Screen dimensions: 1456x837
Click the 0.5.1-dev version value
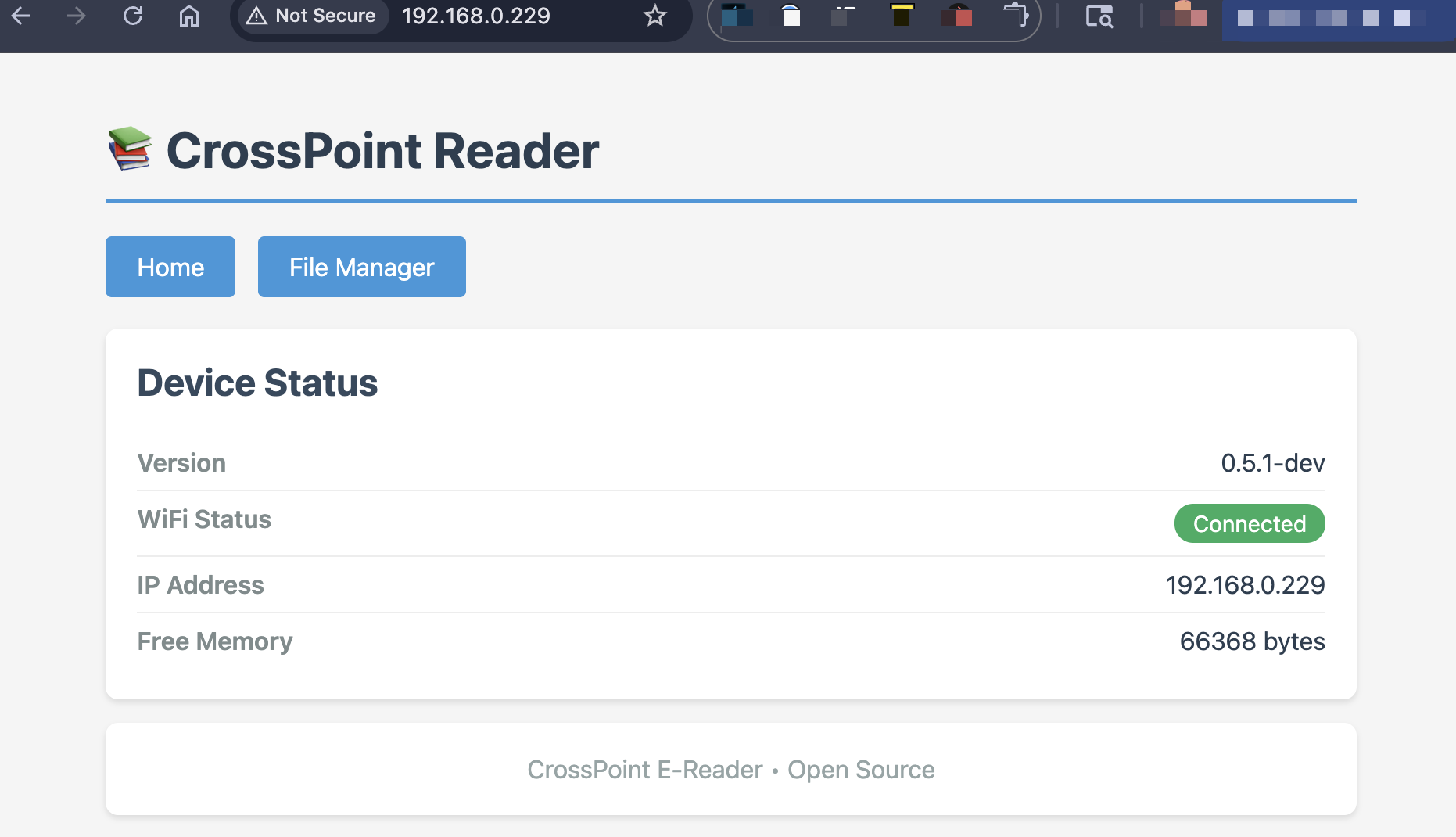[x=1272, y=463]
